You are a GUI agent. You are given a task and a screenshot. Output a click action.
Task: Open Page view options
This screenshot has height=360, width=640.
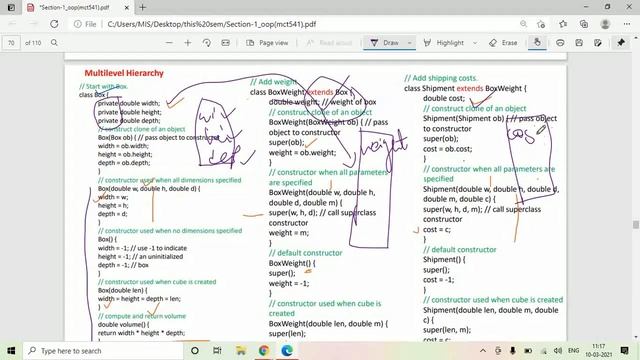[x=267, y=42]
